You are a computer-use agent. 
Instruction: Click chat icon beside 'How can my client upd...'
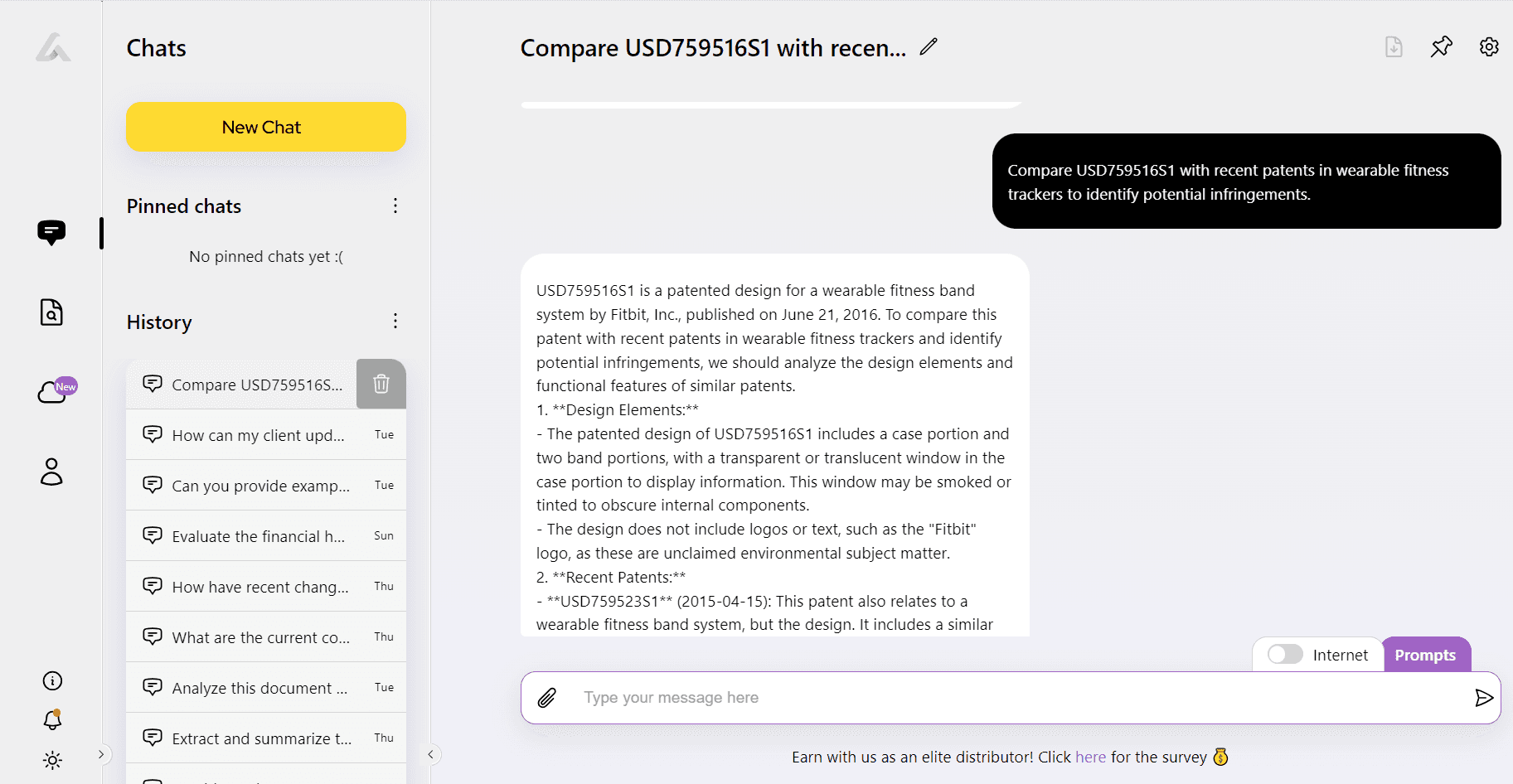click(153, 434)
